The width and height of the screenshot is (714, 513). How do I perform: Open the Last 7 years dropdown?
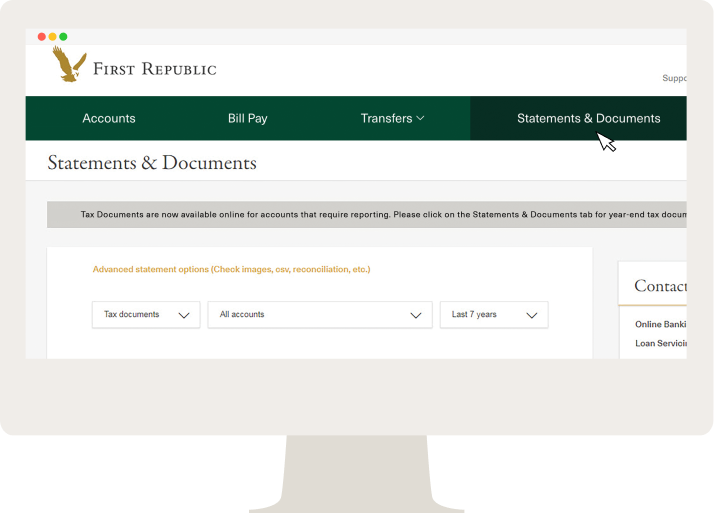(x=494, y=315)
